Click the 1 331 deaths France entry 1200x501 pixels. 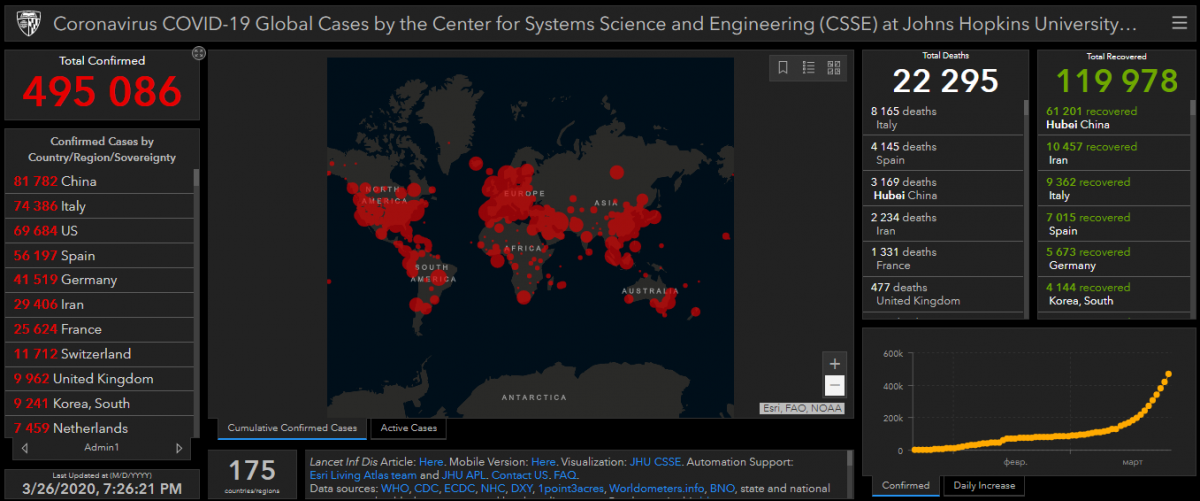(x=942, y=258)
